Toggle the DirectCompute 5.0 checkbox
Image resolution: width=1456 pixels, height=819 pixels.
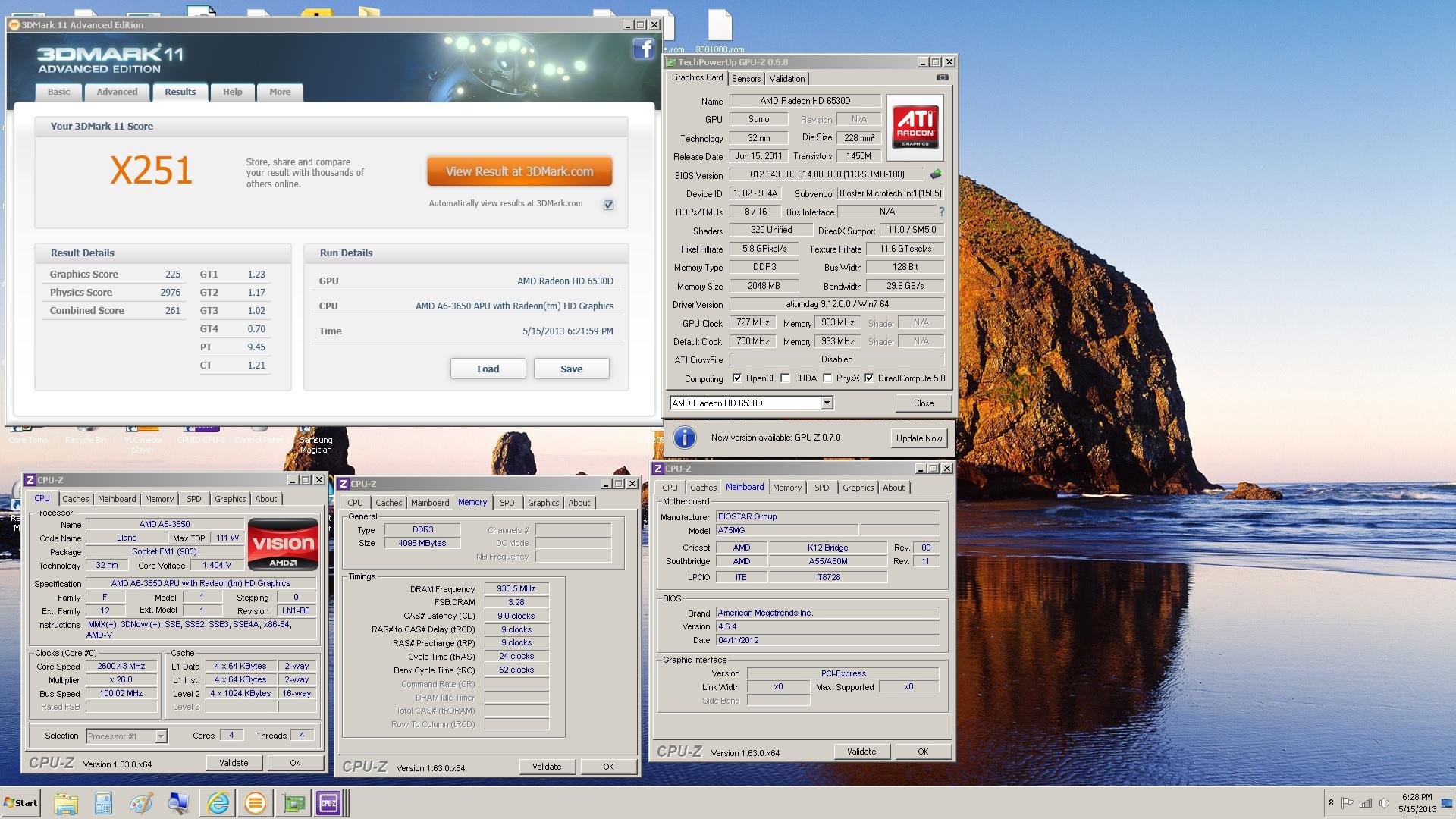coord(869,378)
